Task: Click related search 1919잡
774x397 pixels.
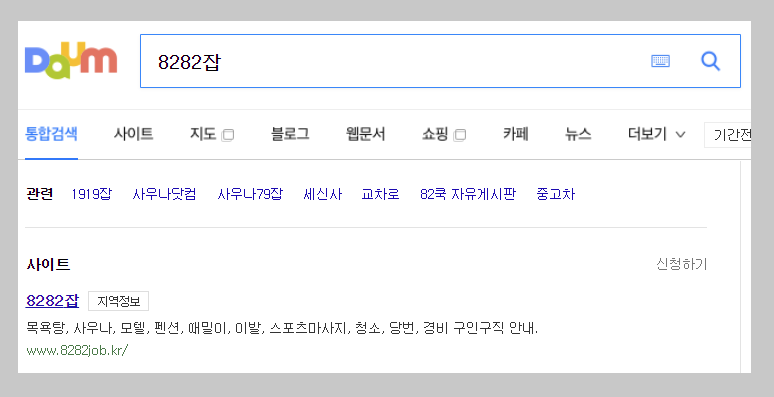Action: [x=91, y=194]
